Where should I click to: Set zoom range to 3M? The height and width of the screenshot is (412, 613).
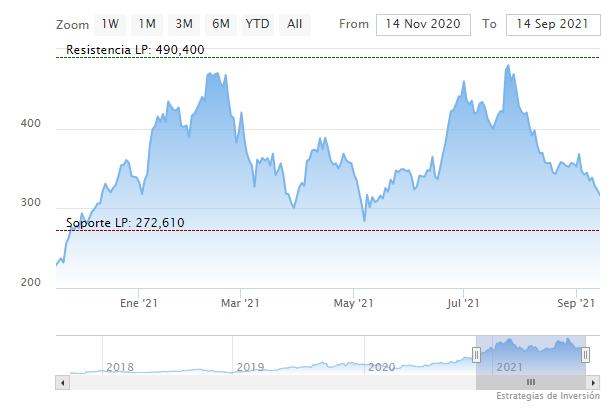(x=184, y=23)
